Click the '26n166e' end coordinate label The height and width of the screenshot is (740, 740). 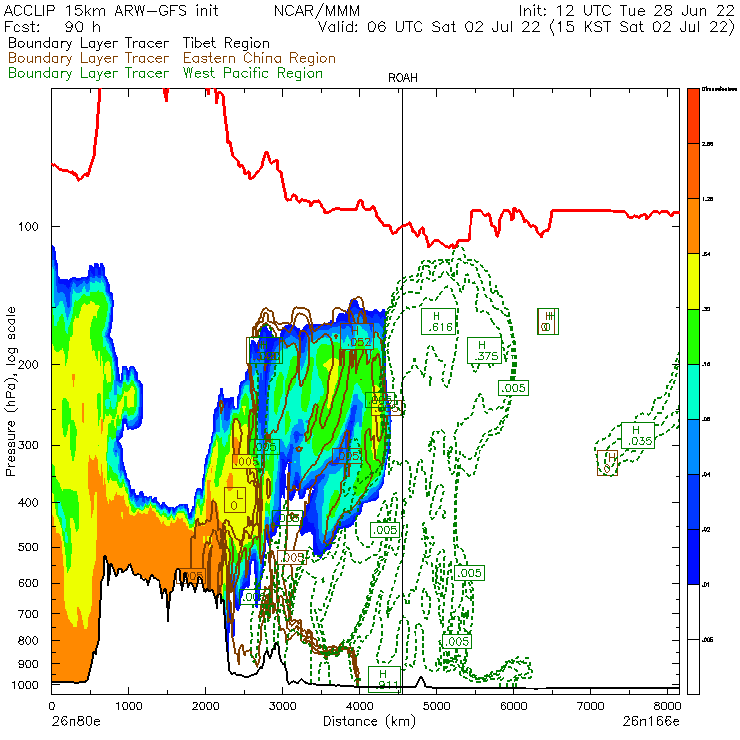pos(651,721)
